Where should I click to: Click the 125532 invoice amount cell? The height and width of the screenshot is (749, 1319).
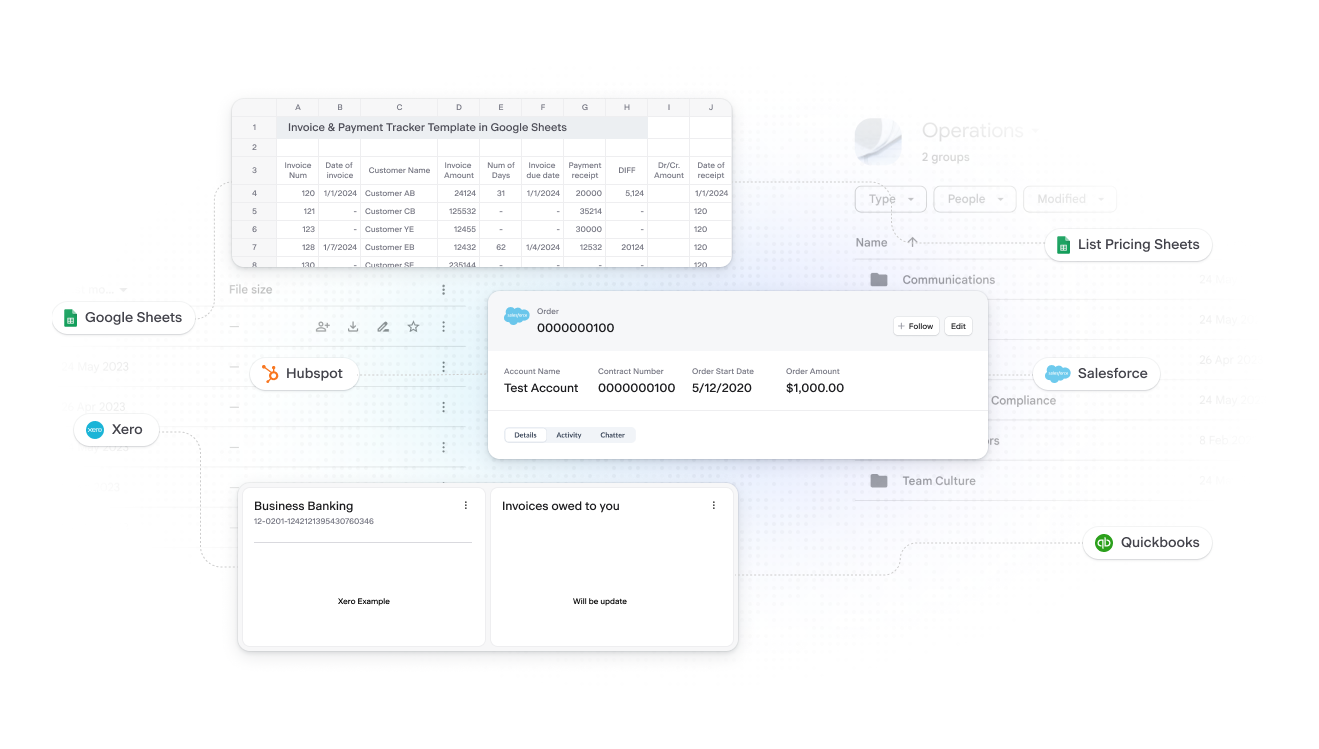[x=459, y=212]
